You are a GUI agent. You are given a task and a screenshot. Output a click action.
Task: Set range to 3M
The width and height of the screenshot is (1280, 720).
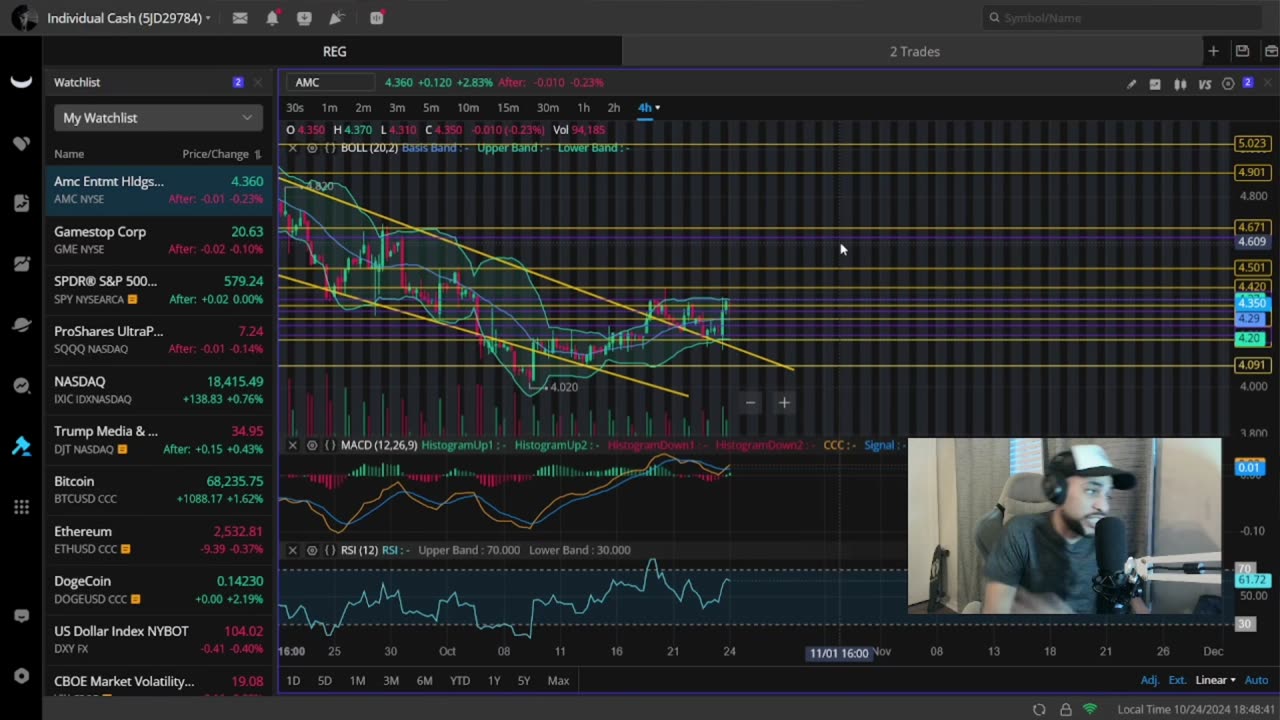pos(391,681)
